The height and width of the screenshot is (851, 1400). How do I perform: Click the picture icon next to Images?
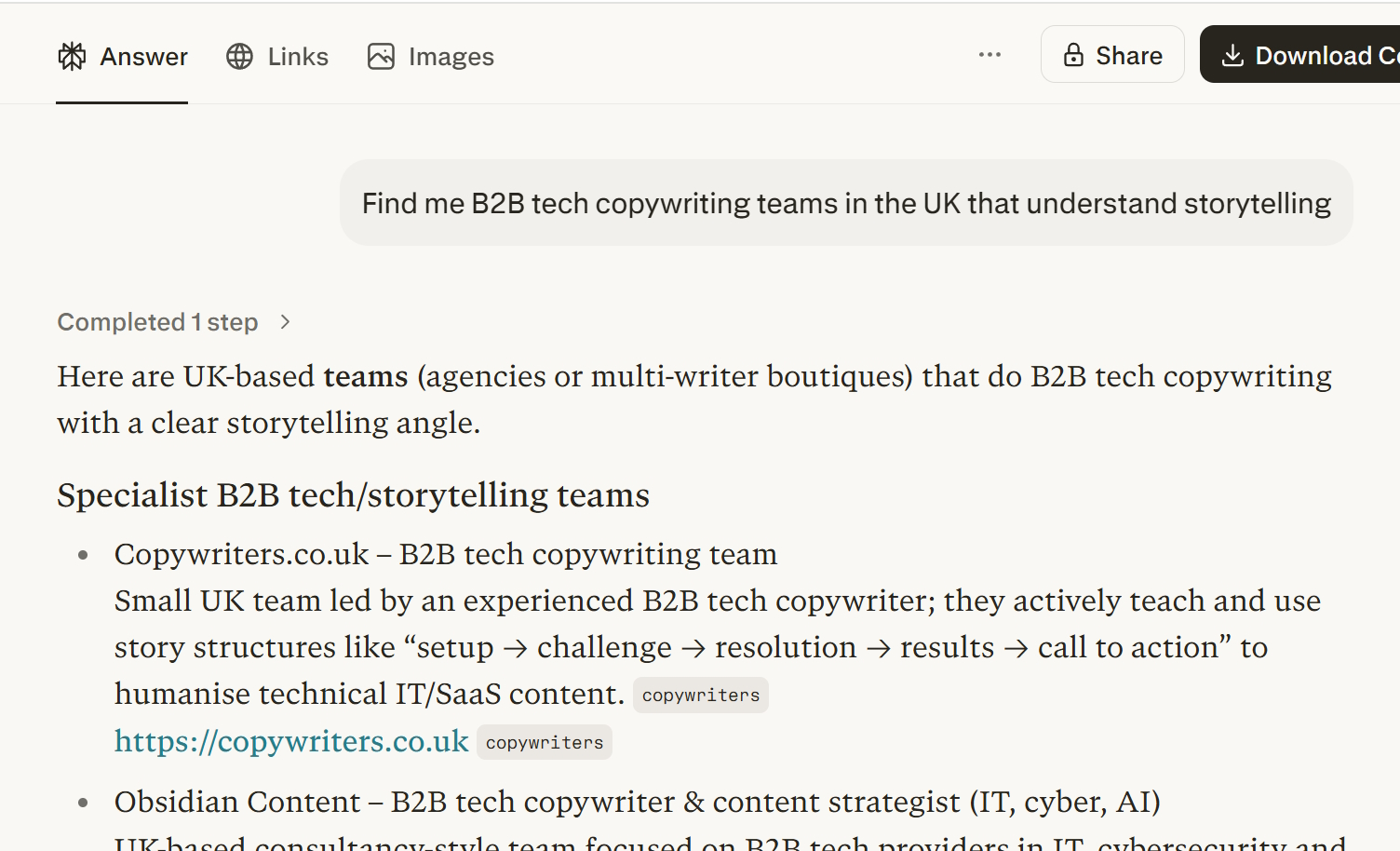coord(381,56)
